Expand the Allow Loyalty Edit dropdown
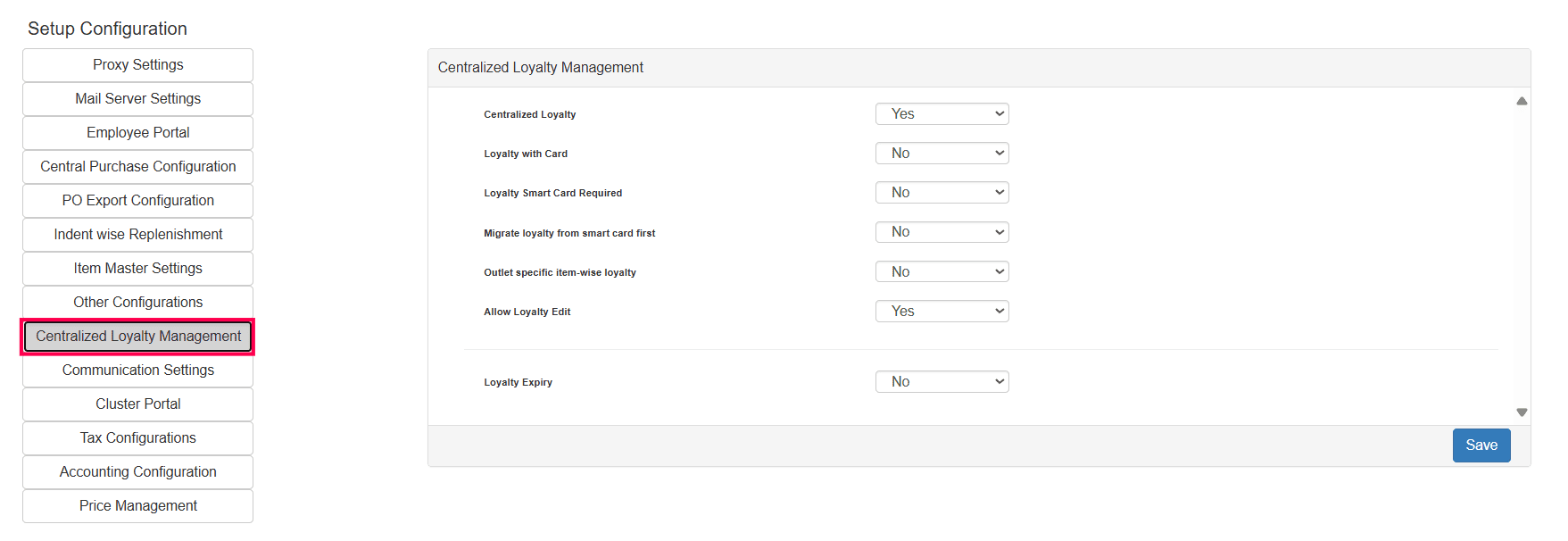Viewport: 1568px width, 541px height. pyautogui.click(x=942, y=312)
